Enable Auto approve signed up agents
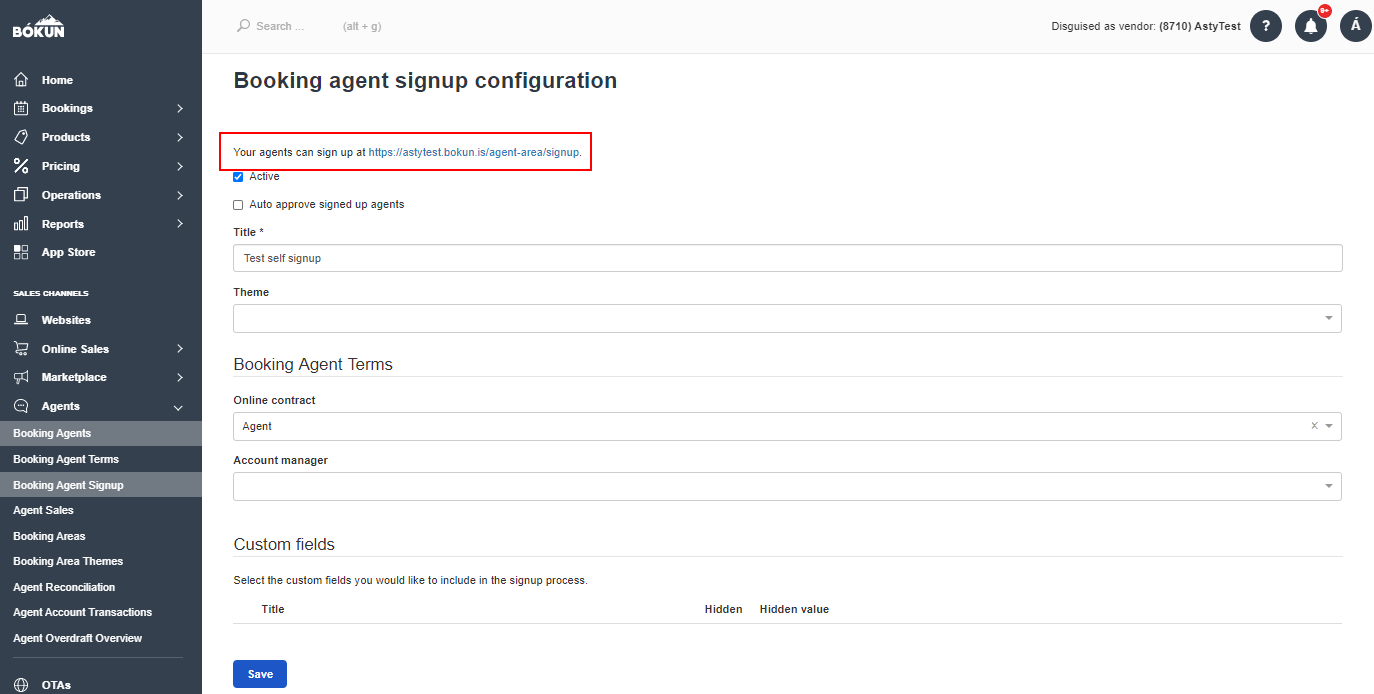Image resolution: width=1374 pixels, height=694 pixels. tap(238, 205)
